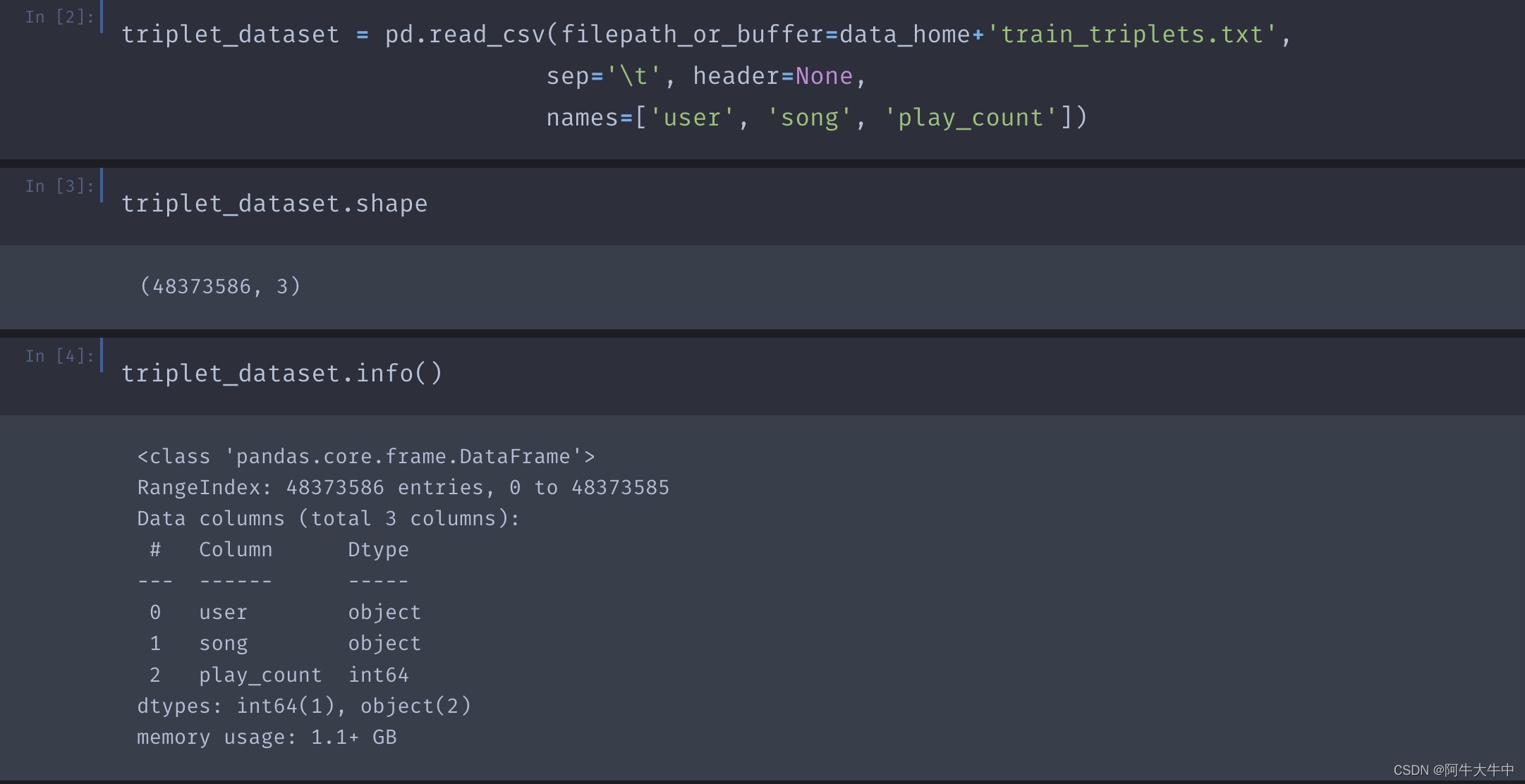Click the play_count int64 row
This screenshot has height=784, width=1525.
point(279,675)
